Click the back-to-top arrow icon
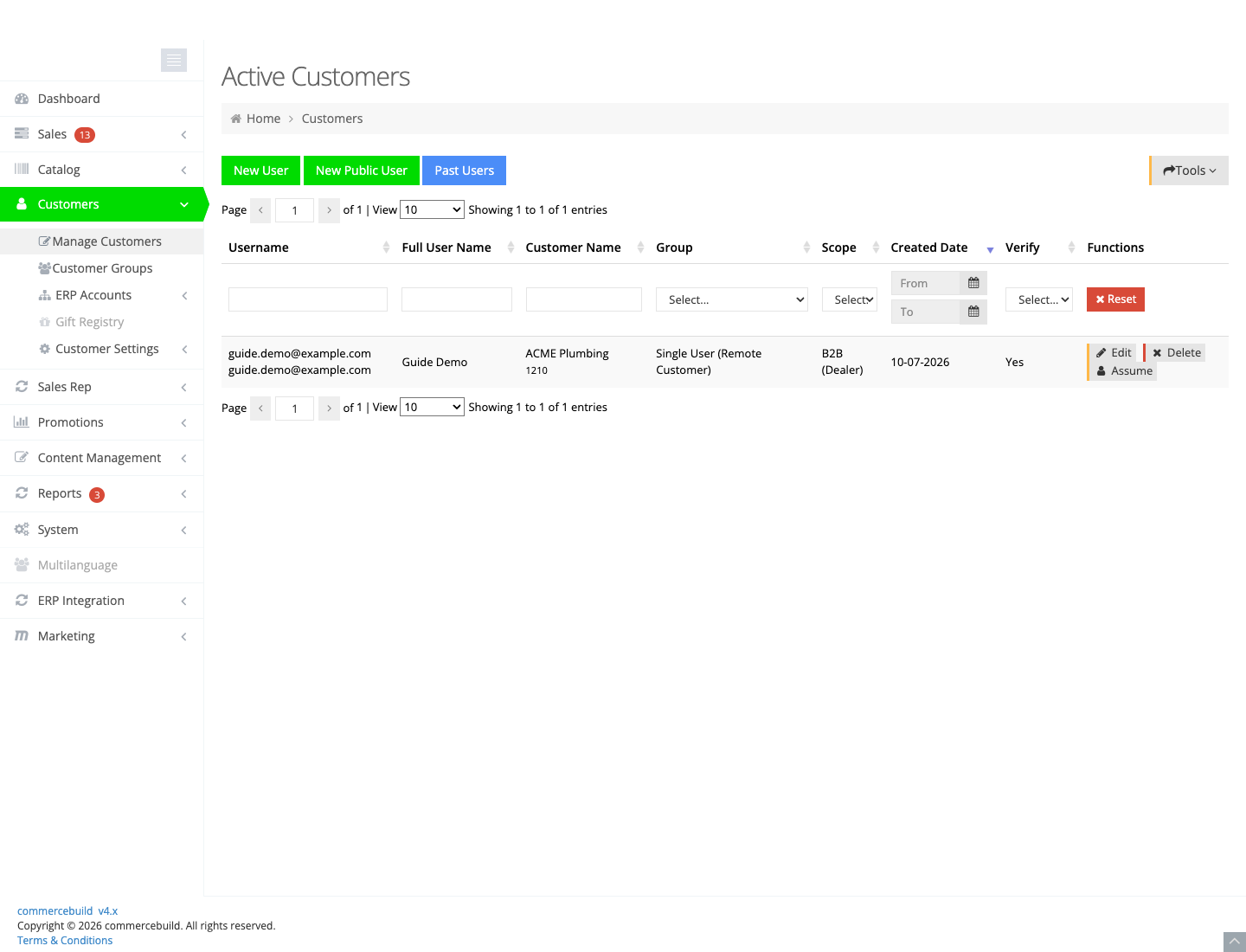This screenshot has width=1246, height=952. click(1235, 942)
